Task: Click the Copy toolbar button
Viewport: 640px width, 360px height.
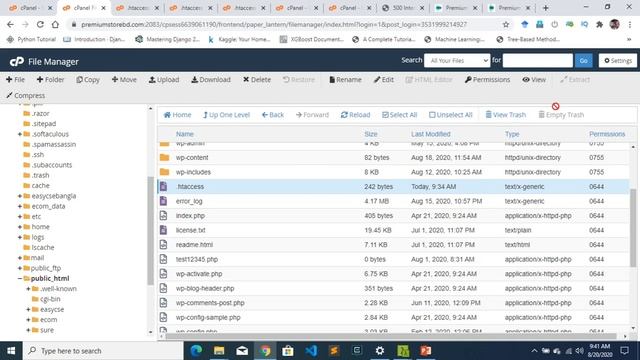Action: (x=88, y=80)
